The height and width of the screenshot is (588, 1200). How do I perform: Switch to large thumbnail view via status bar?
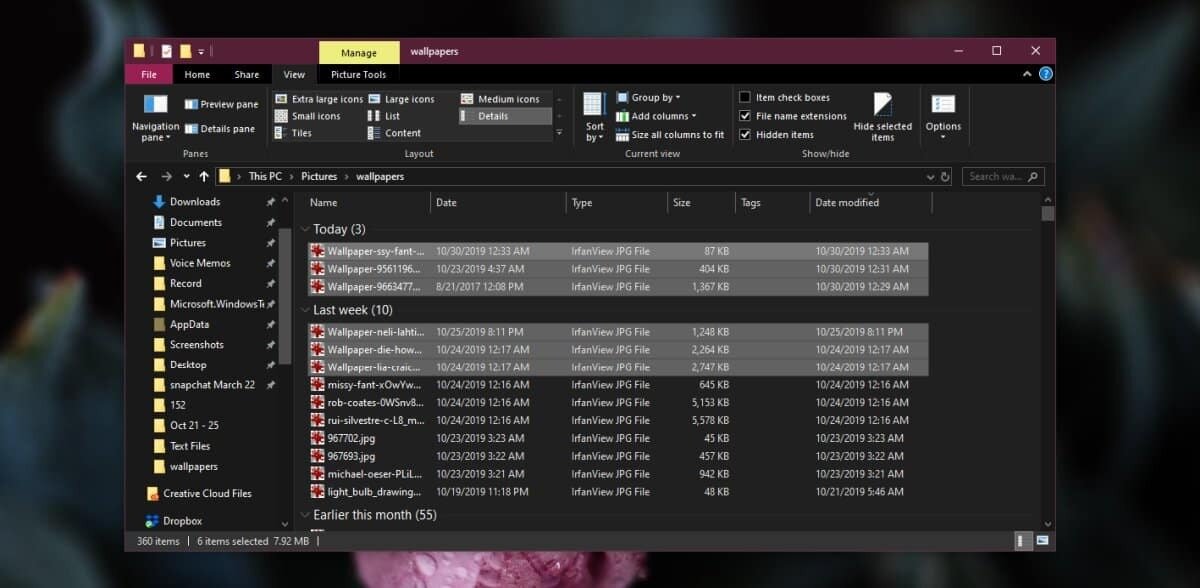[x=1041, y=540]
